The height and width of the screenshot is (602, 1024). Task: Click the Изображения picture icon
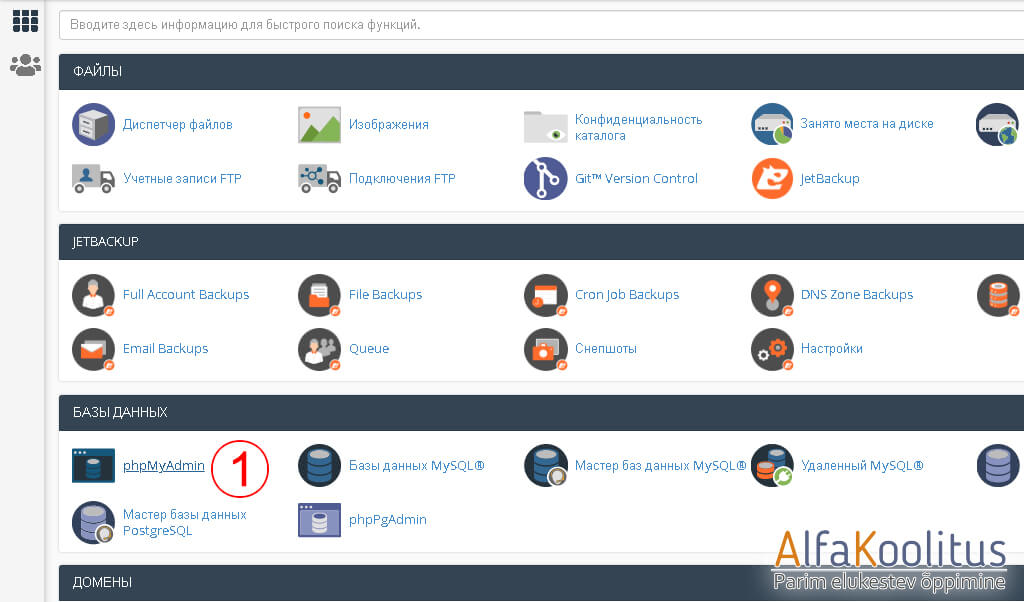tap(319, 124)
